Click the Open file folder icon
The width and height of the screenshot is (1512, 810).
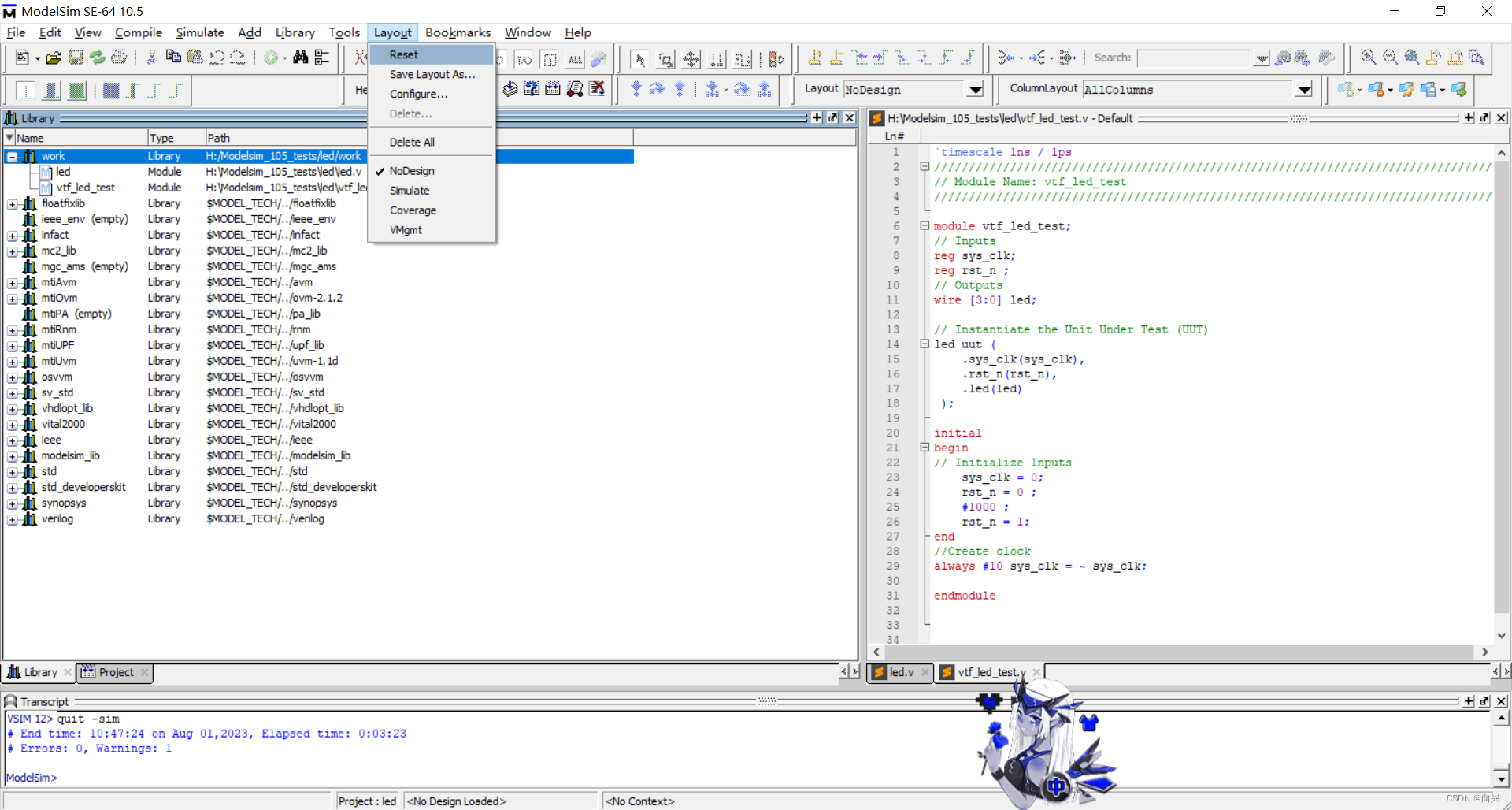coord(53,58)
